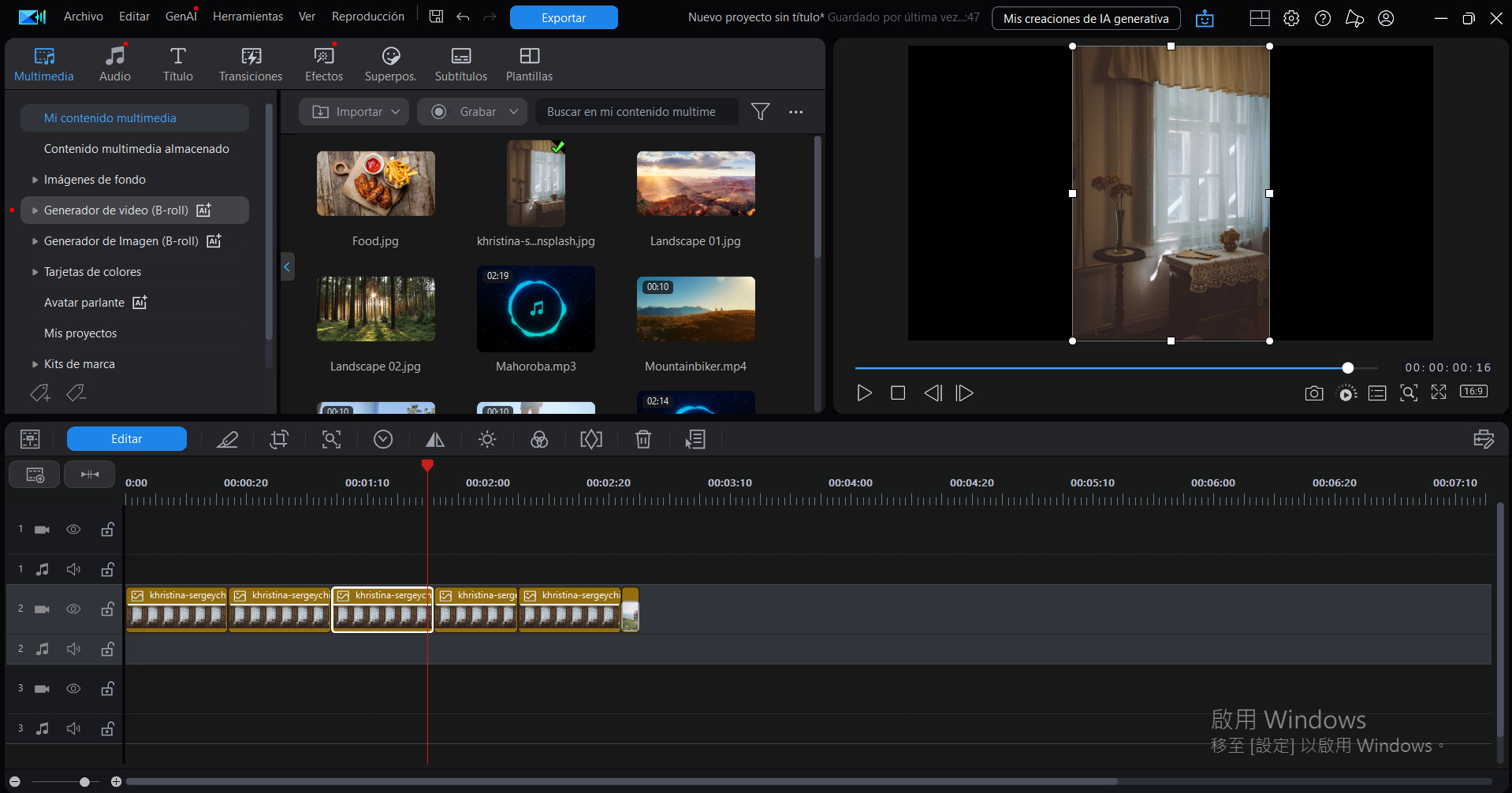
Task: Mirror the clip with the flip icon
Action: tap(435, 439)
